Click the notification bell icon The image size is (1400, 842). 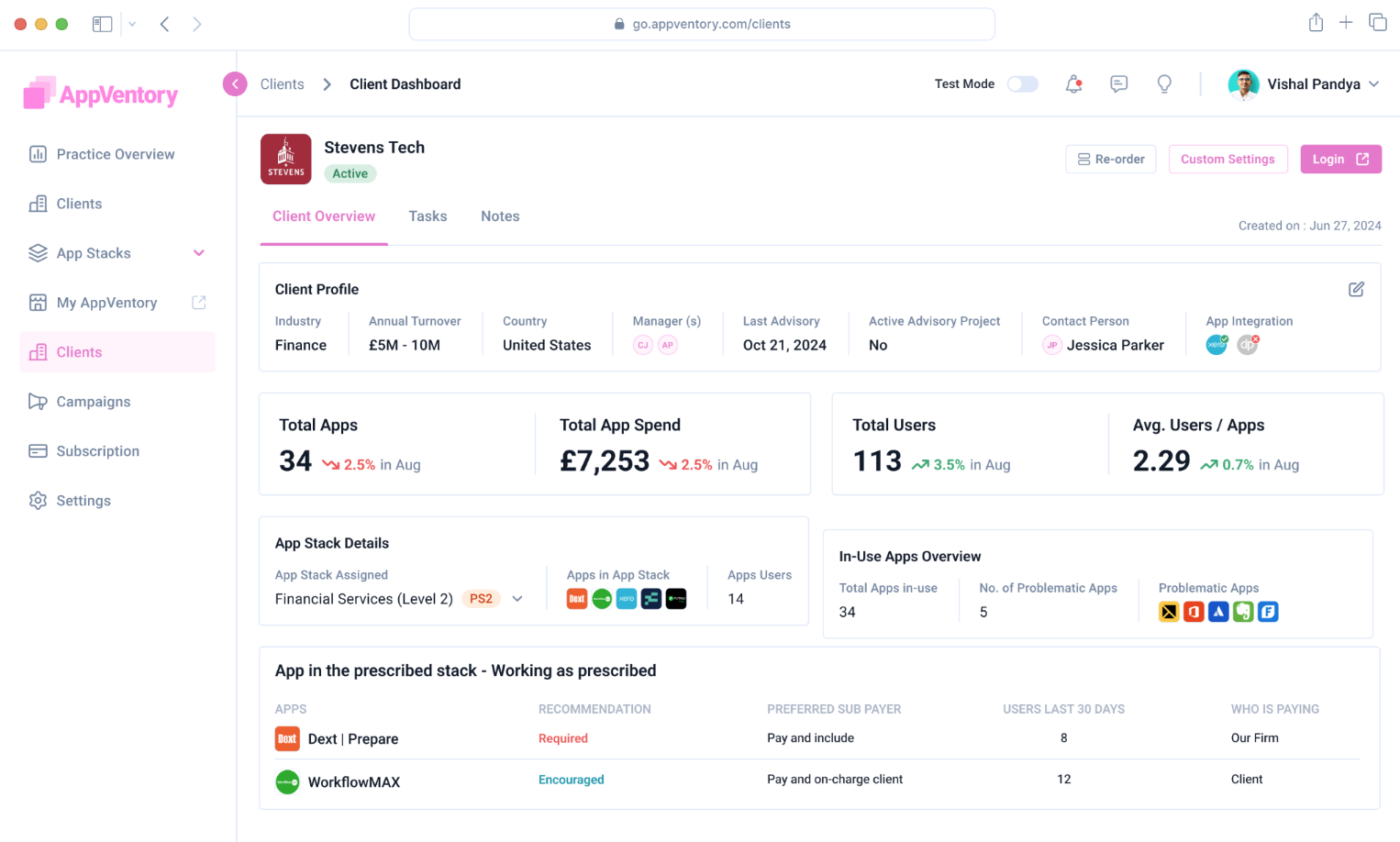(1072, 84)
